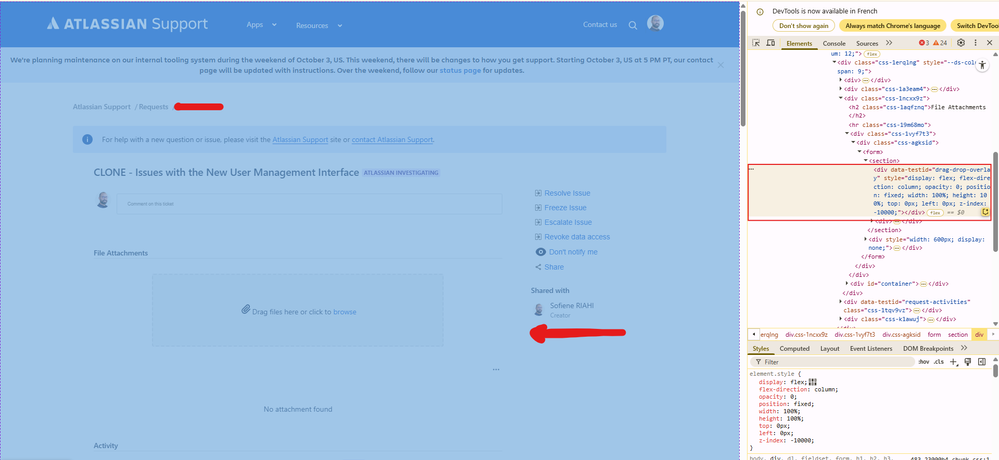Activate DevTools inspect element picker

click(756, 43)
